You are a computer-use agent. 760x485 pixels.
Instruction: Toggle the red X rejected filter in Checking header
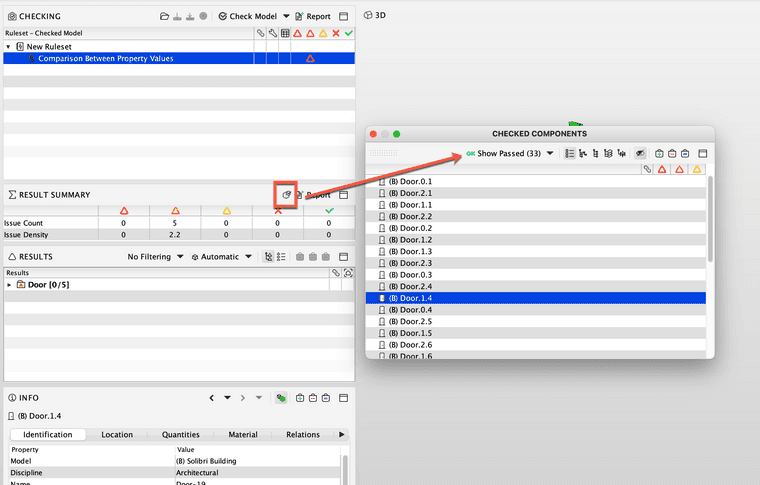point(336,33)
